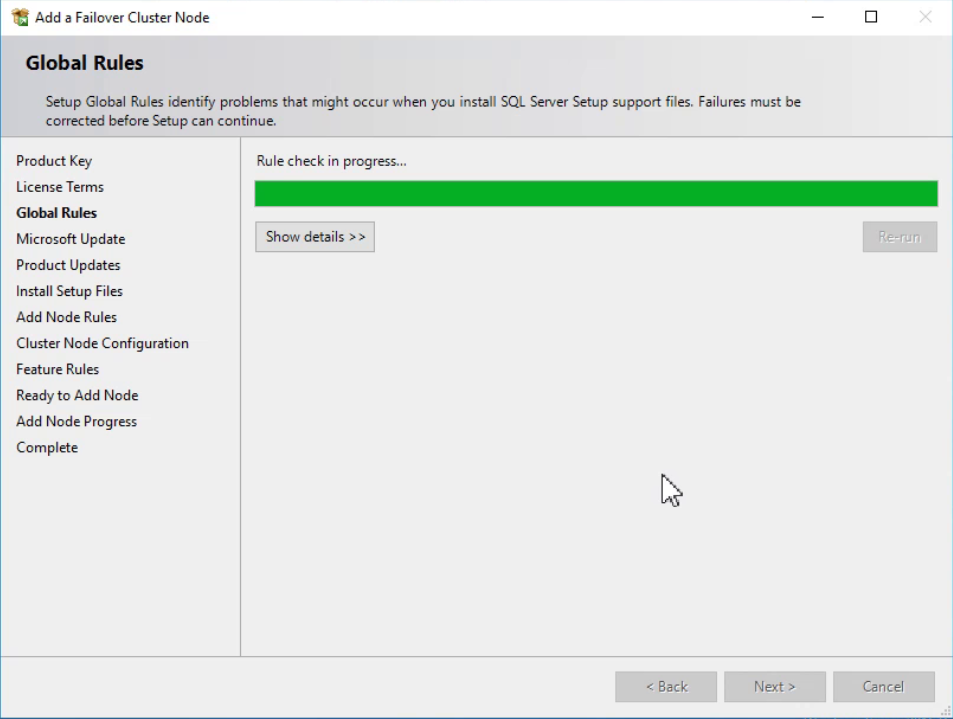Close the setup window

pyautogui.click(x=925, y=17)
